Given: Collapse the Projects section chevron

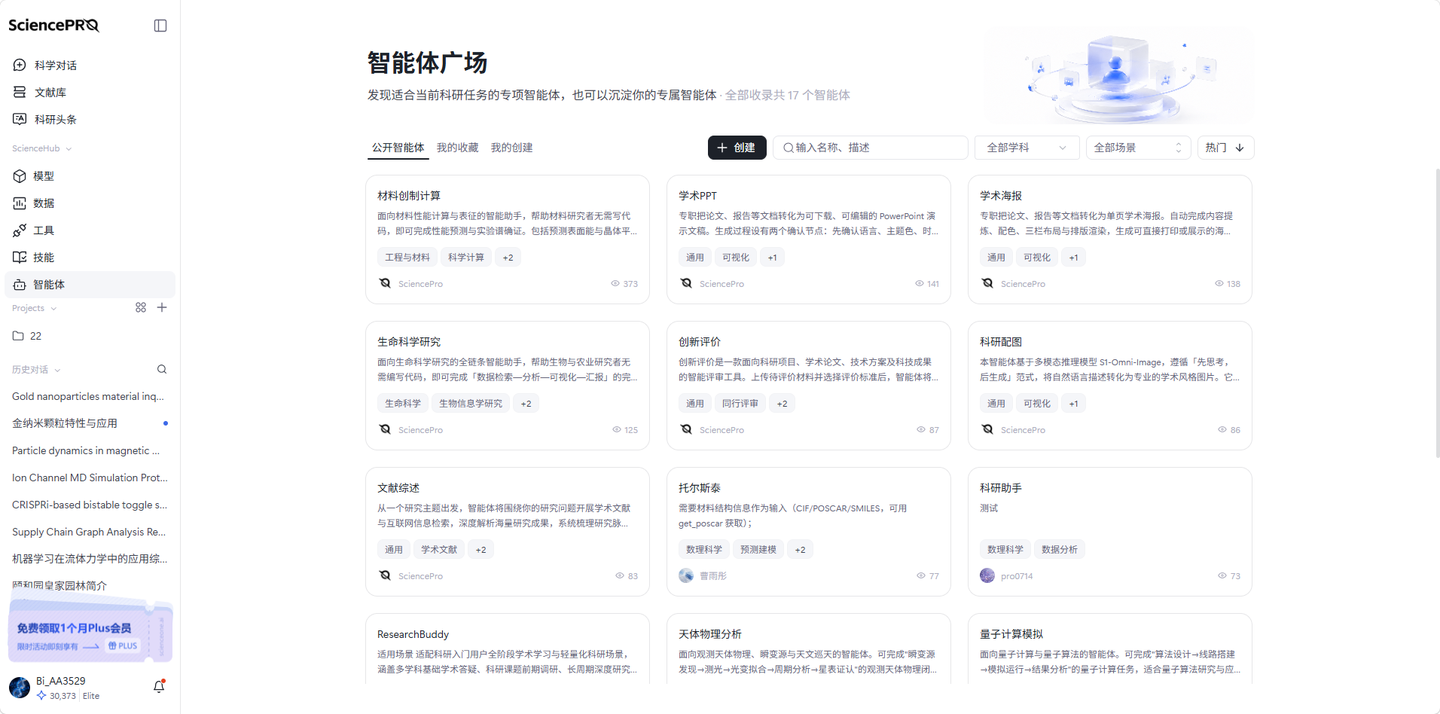Looking at the screenshot, I should 53,308.
